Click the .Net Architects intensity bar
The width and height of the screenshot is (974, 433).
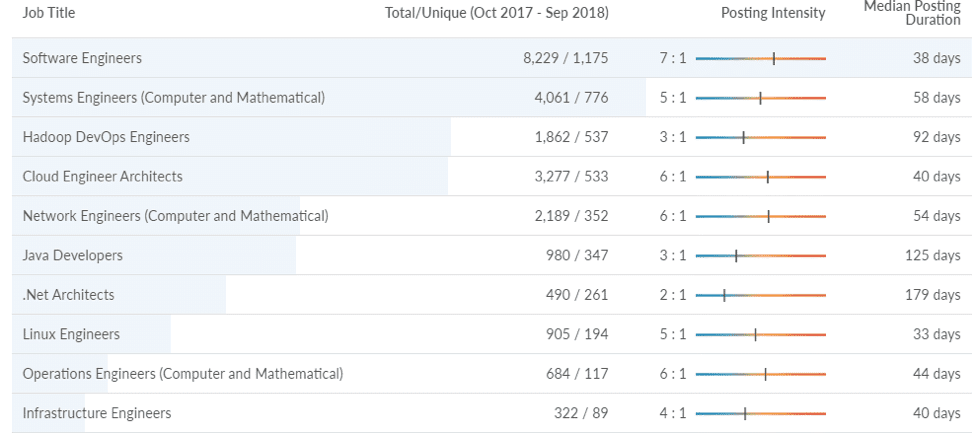coord(760,296)
